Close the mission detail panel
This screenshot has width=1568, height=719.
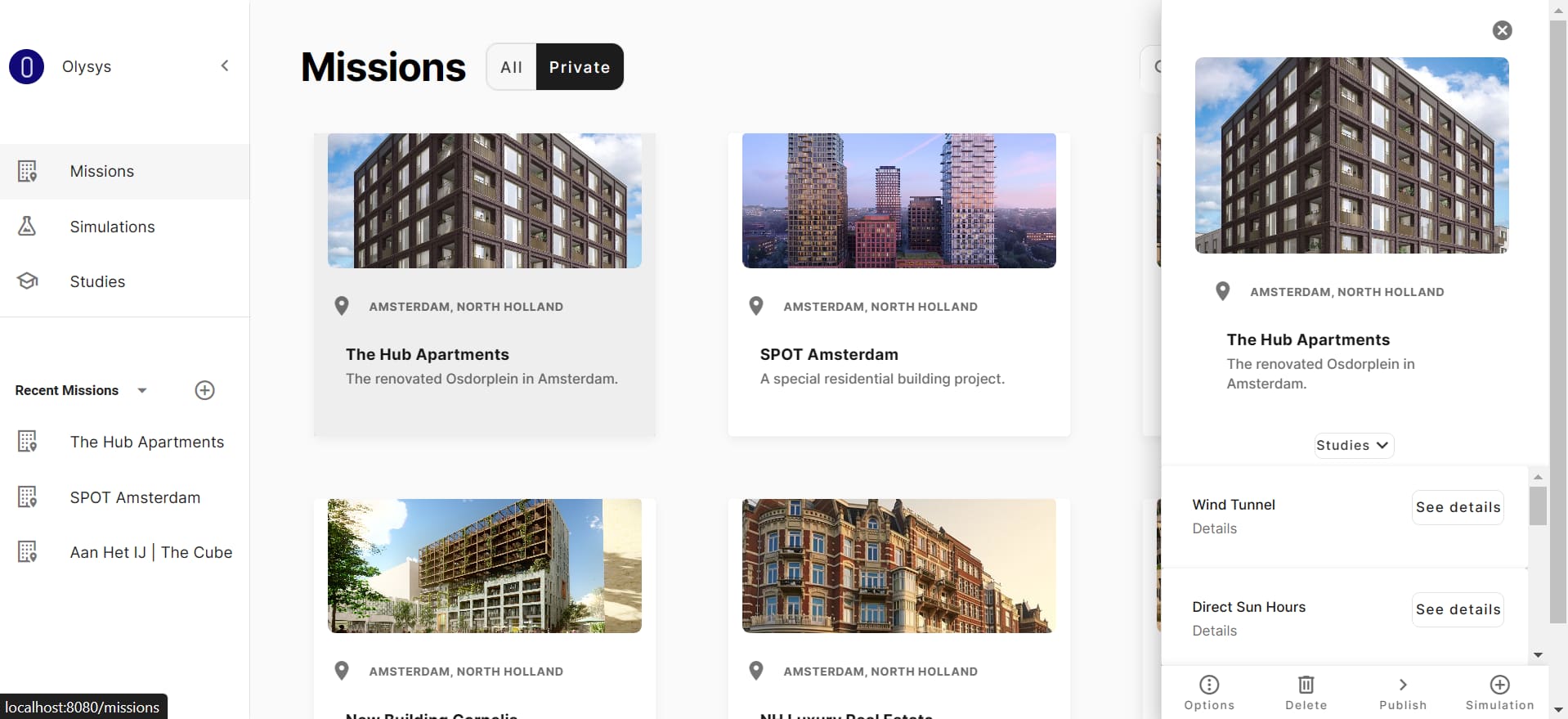(x=1502, y=30)
